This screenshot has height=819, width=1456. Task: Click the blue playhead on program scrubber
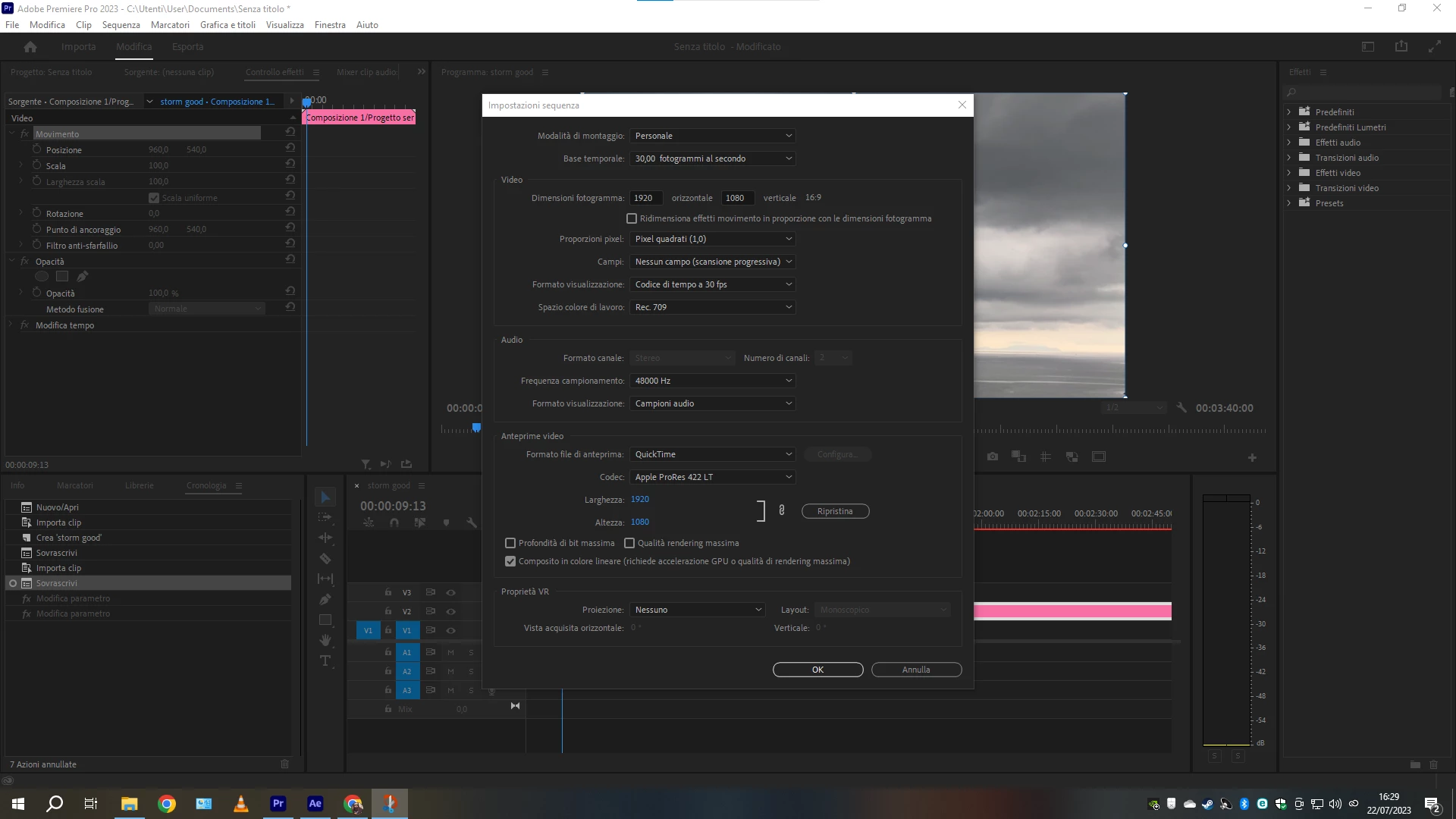[x=476, y=428]
